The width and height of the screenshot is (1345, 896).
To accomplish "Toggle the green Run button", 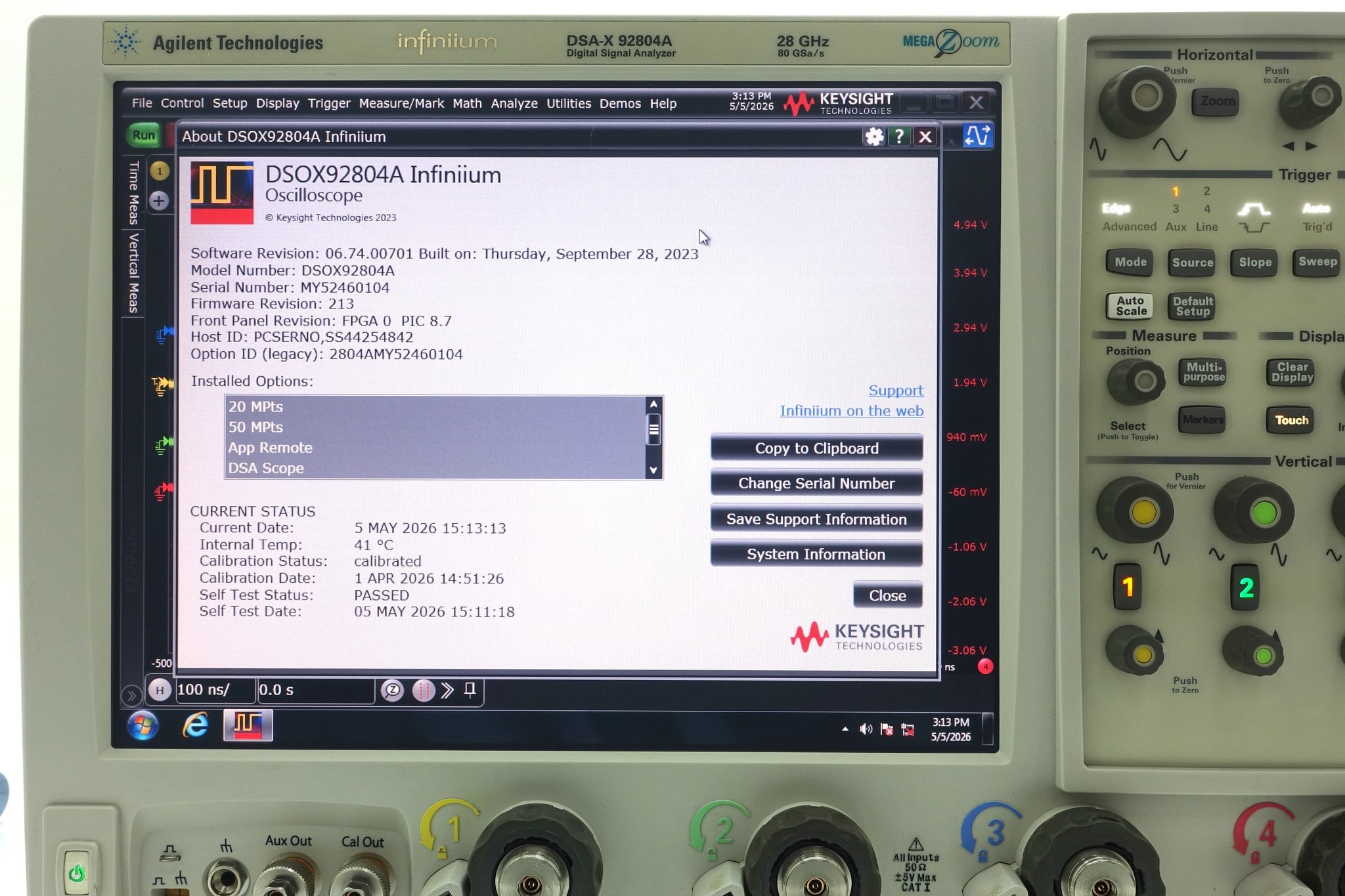I will (144, 136).
